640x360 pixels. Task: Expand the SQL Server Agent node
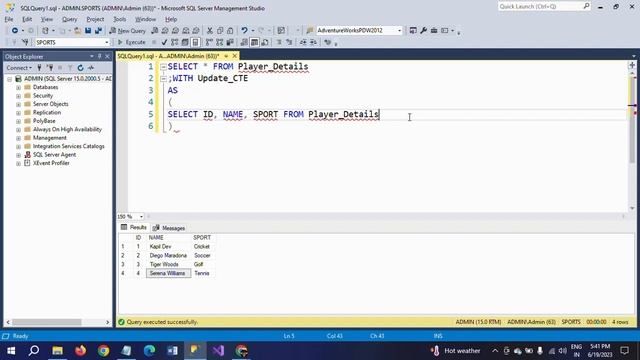pyautogui.click(x=18, y=155)
